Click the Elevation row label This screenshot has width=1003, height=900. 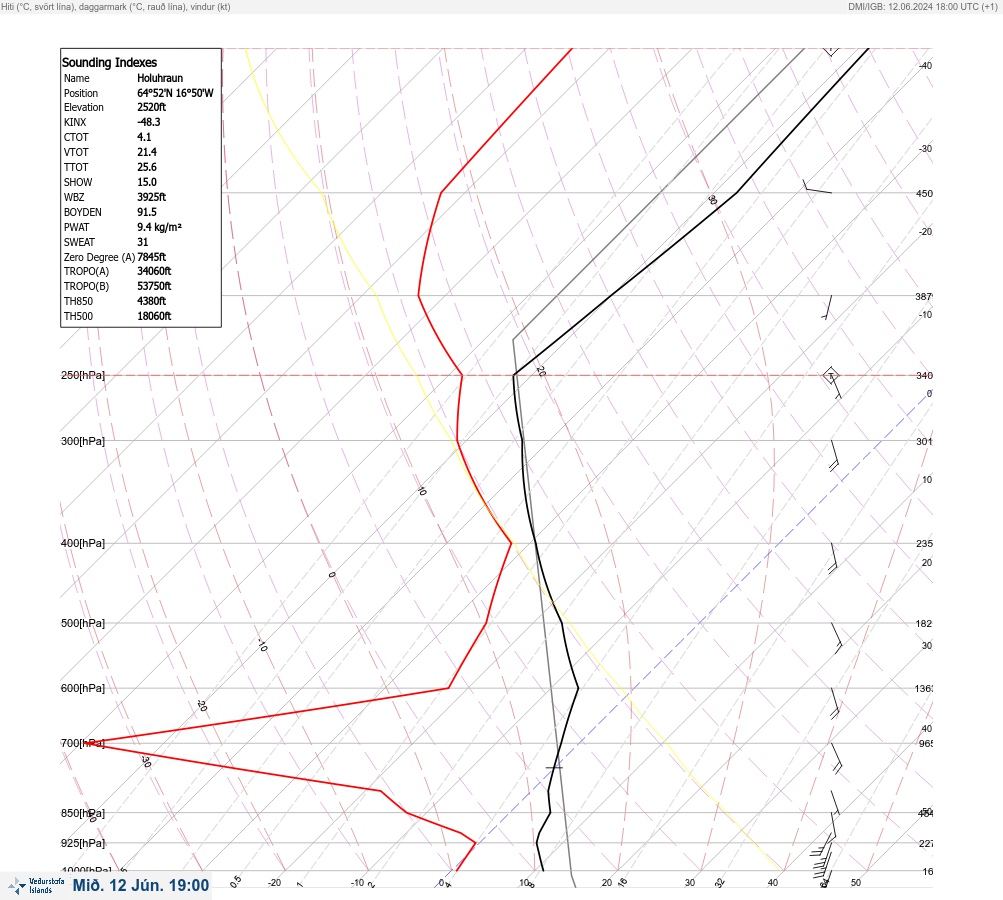point(84,107)
